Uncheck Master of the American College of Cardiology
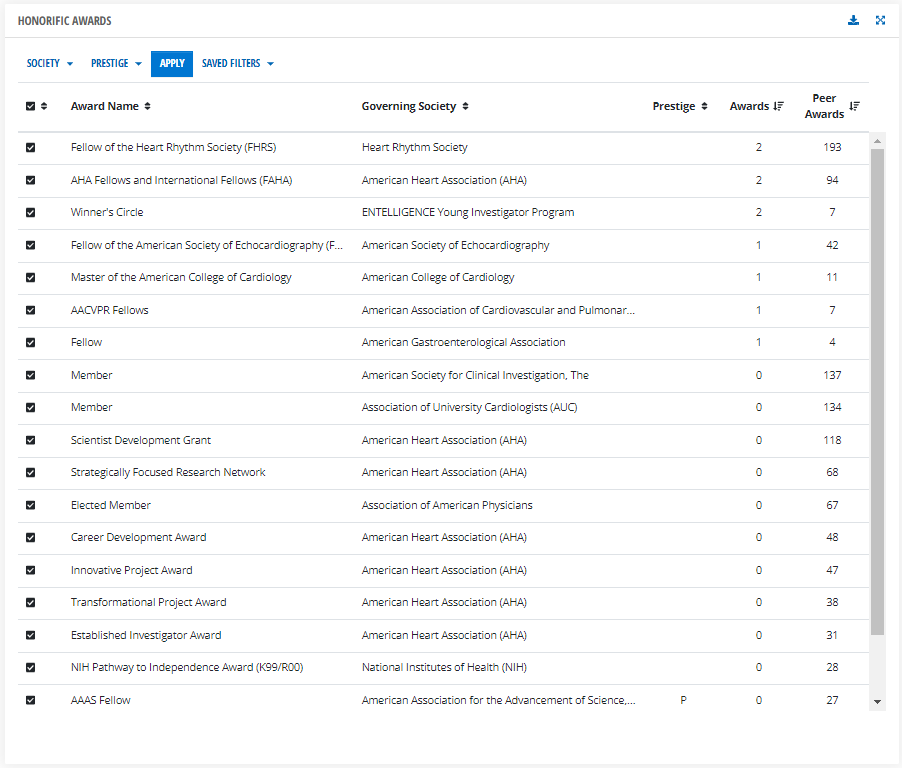 click(30, 277)
